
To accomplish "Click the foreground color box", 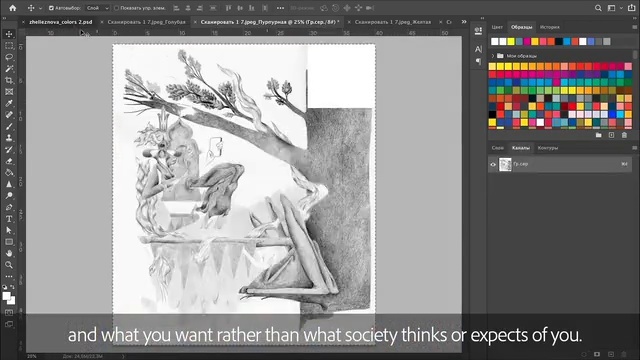I will click(6, 296).
